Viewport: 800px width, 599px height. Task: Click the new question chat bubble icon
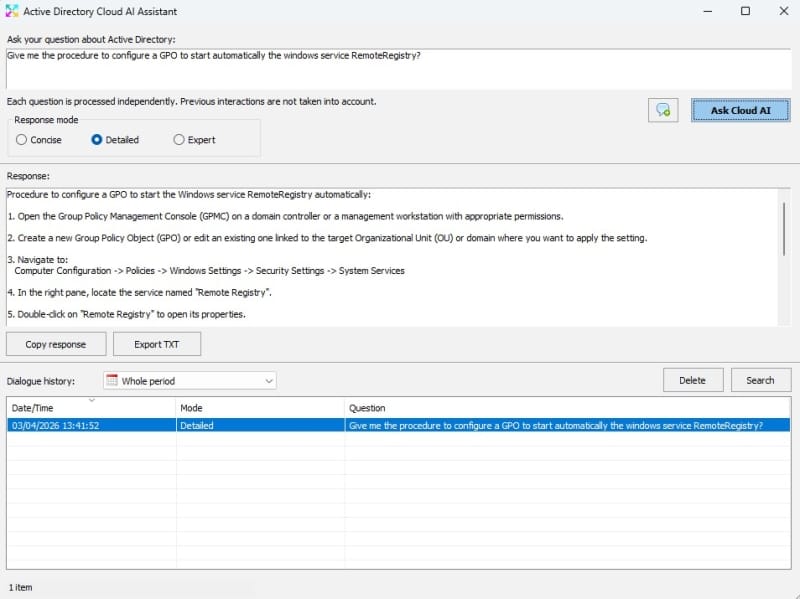[x=663, y=110]
